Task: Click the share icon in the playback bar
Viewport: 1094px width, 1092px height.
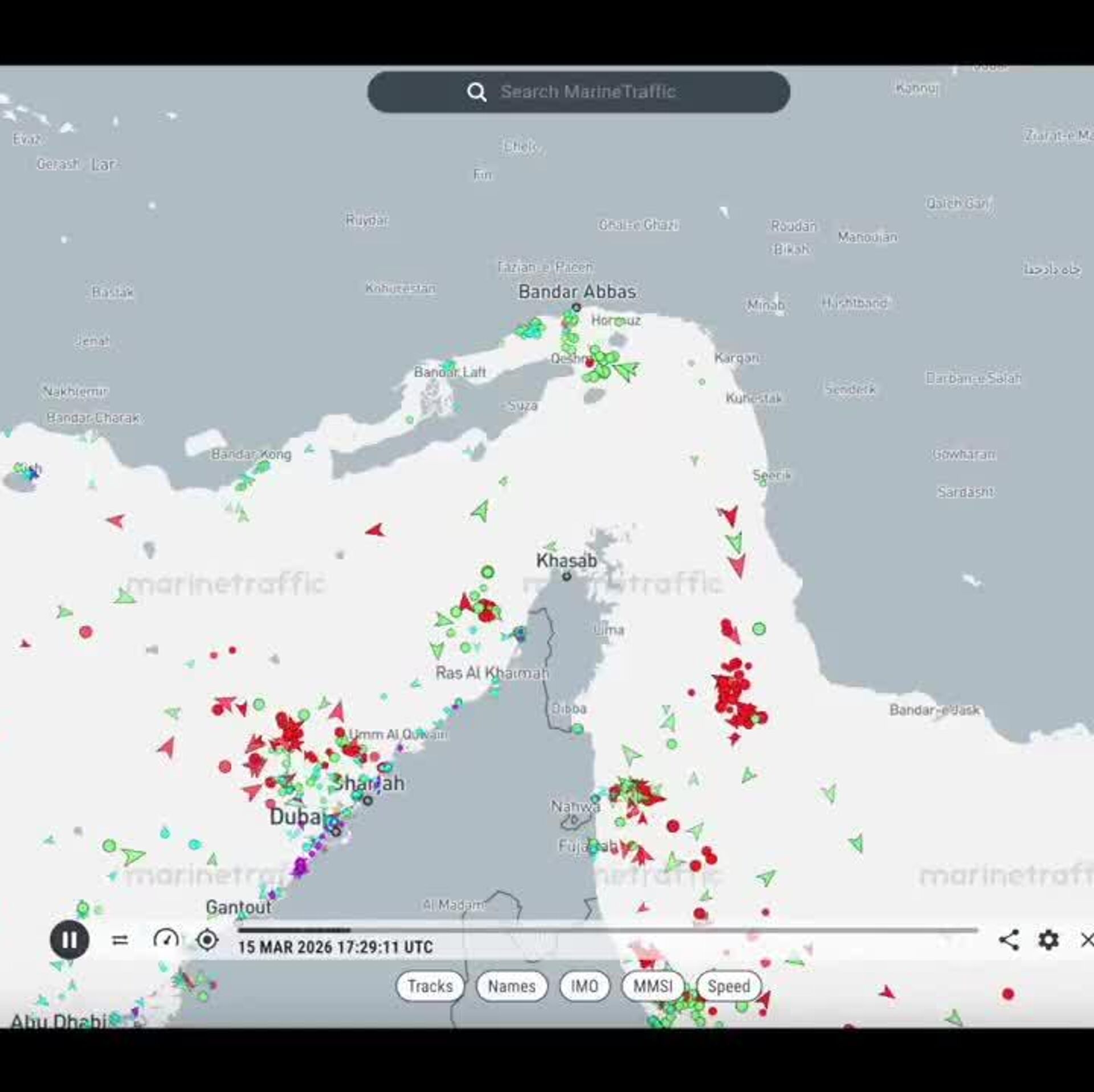Action: 1009,939
